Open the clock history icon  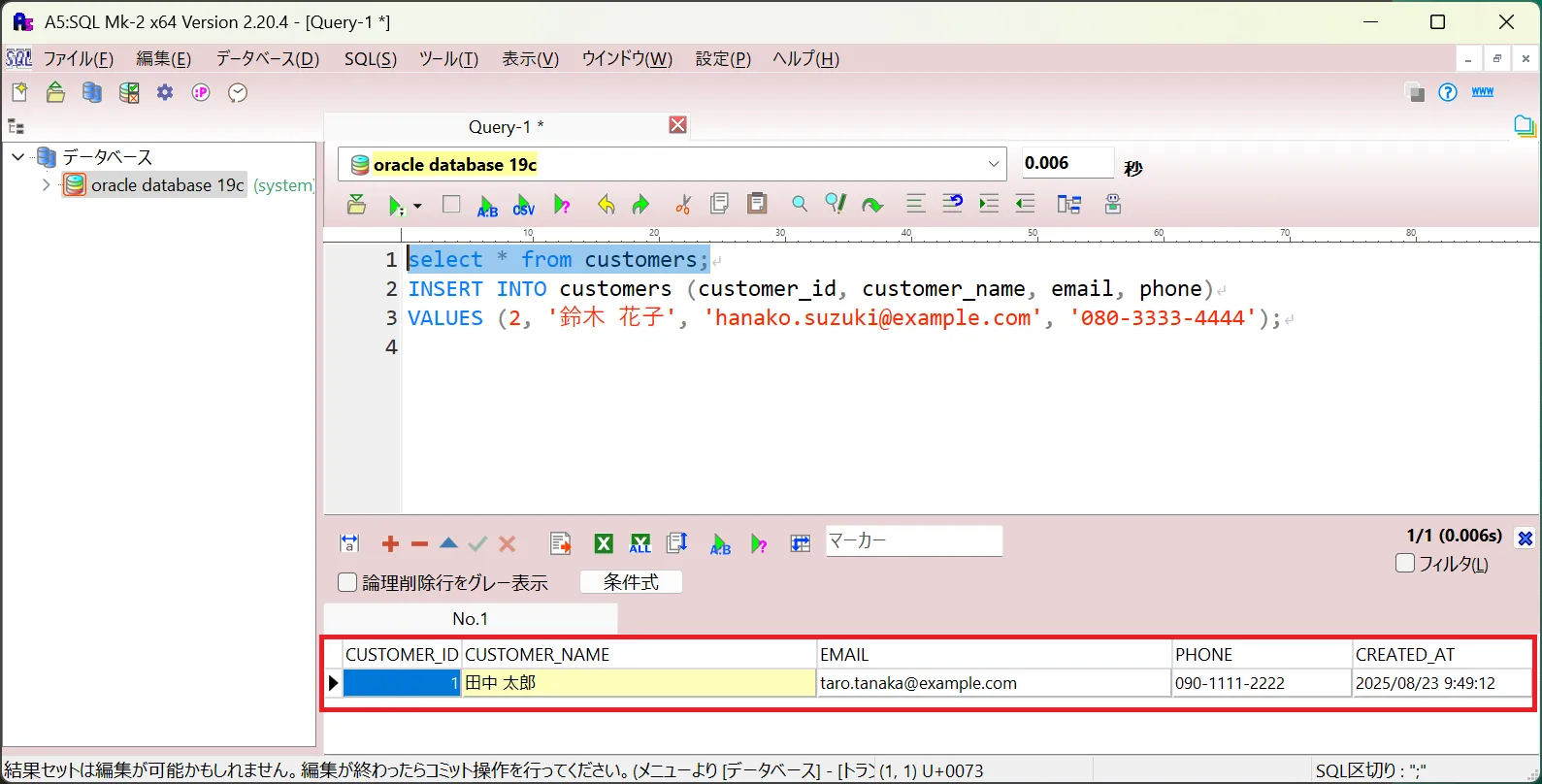click(238, 92)
